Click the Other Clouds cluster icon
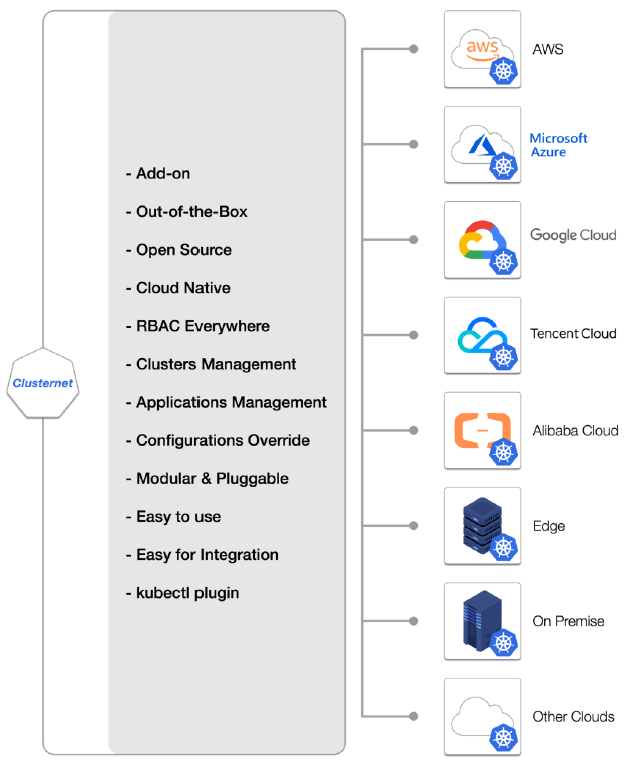 click(x=482, y=717)
